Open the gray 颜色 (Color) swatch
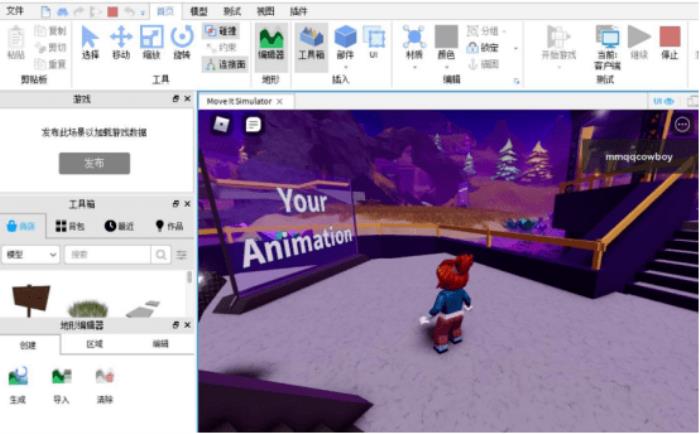The height and width of the screenshot is (434, 700). [x=446, y=37]
